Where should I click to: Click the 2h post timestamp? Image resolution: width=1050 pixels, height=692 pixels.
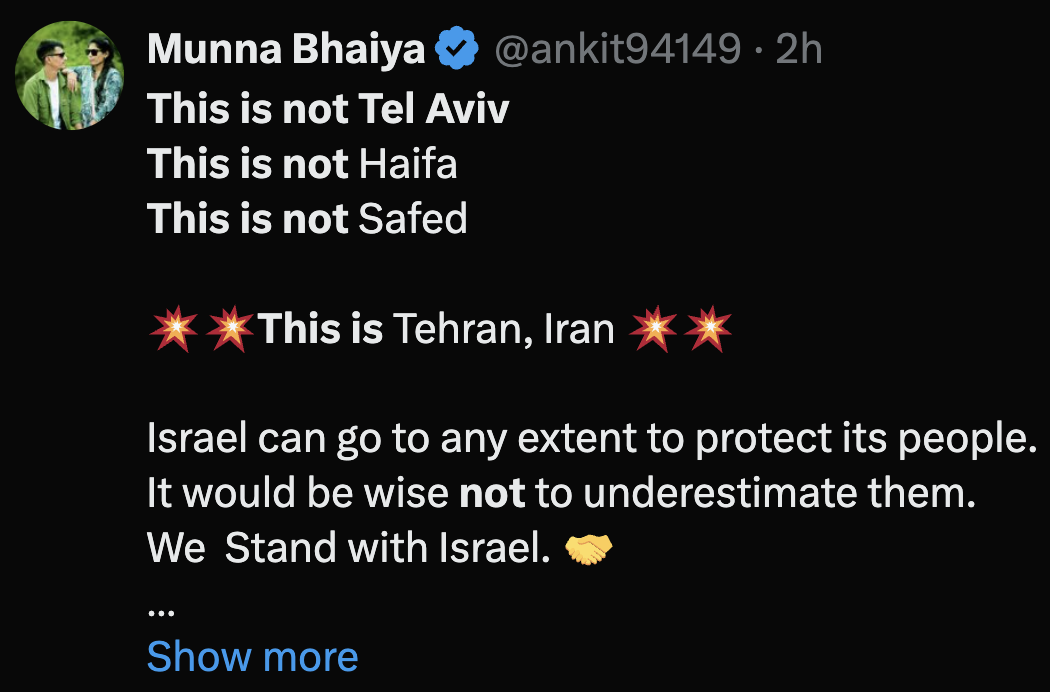(799, 48)
